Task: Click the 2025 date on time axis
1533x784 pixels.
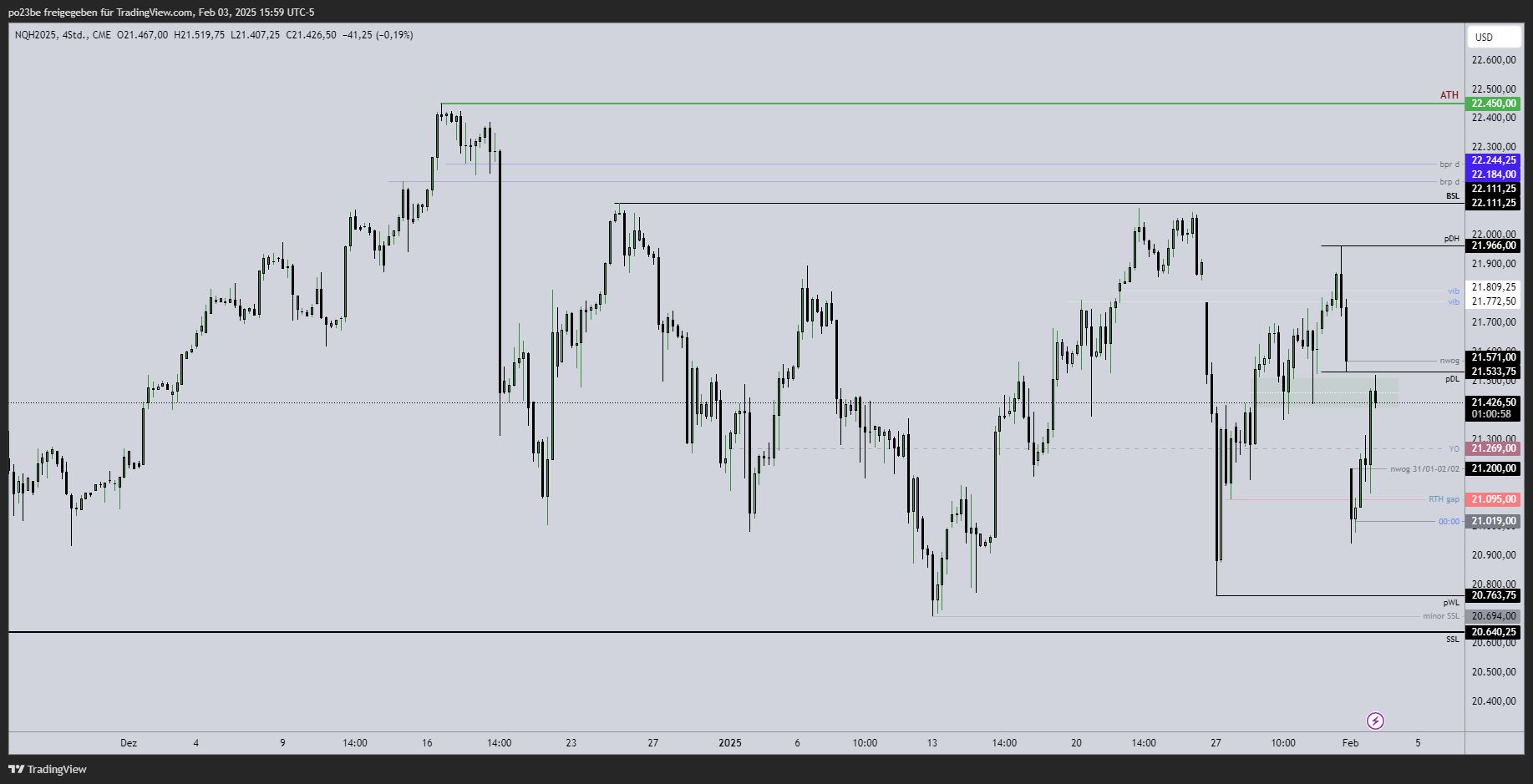Action: 729,743
